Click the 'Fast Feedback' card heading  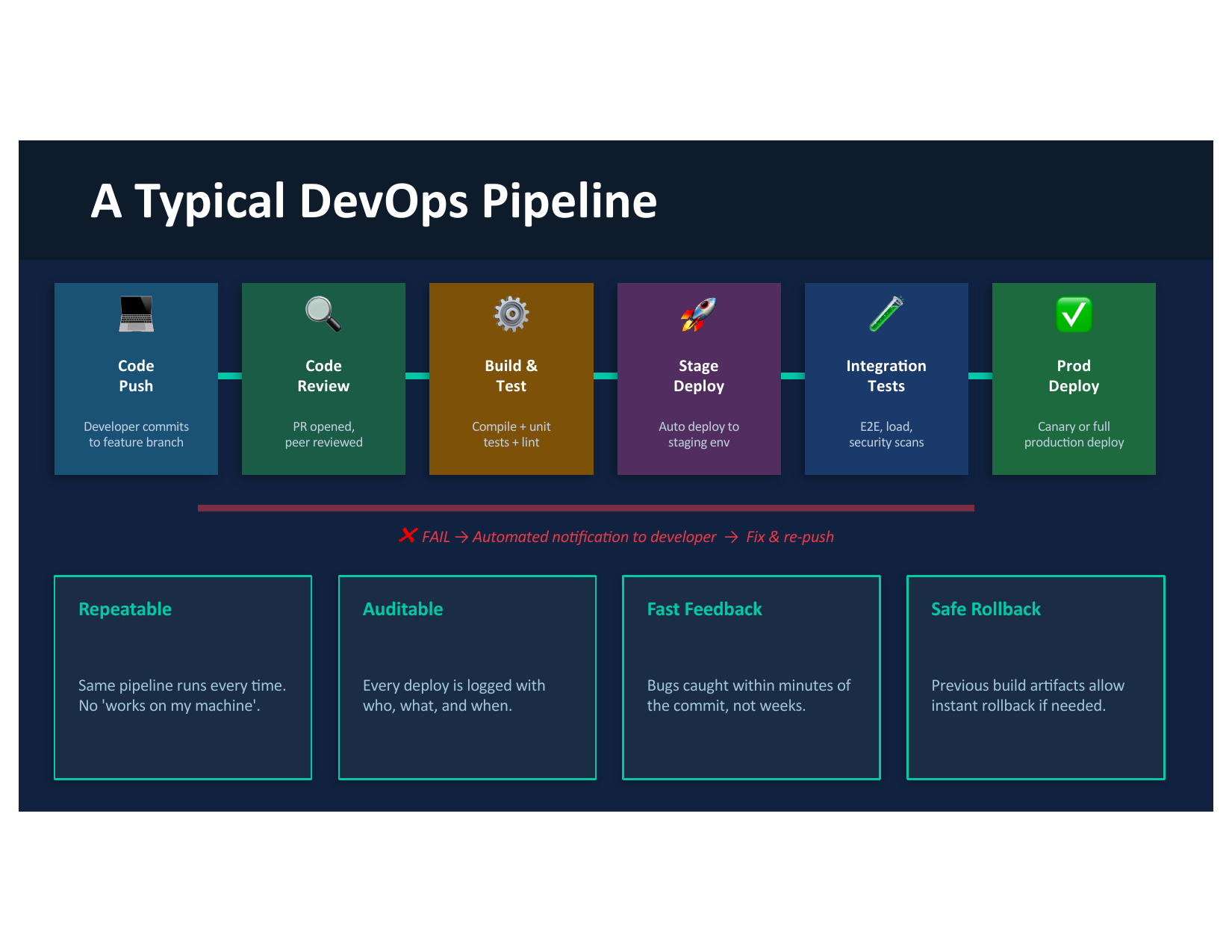705,609
